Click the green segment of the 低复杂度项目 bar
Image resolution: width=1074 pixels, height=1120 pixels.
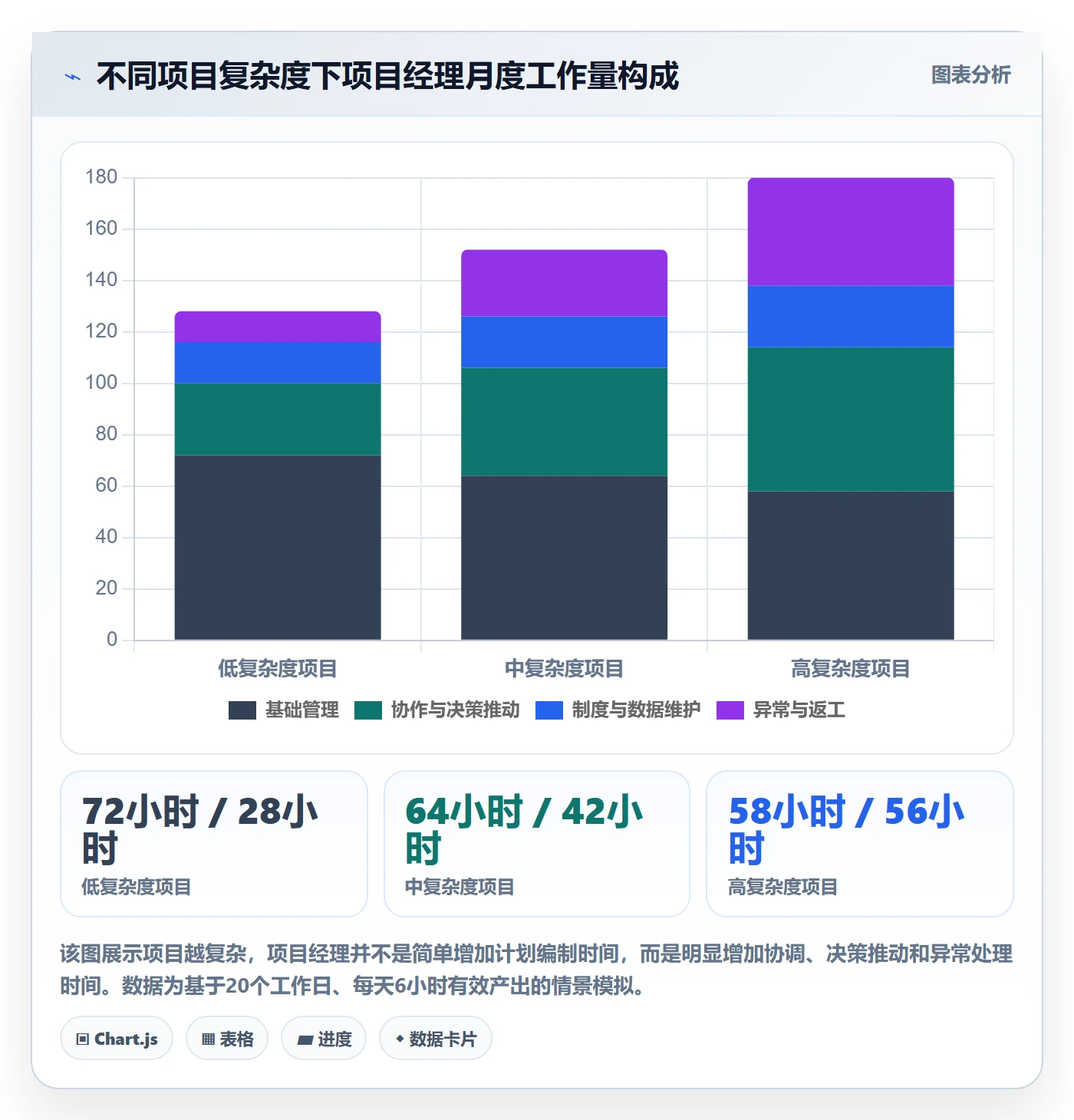278,420
